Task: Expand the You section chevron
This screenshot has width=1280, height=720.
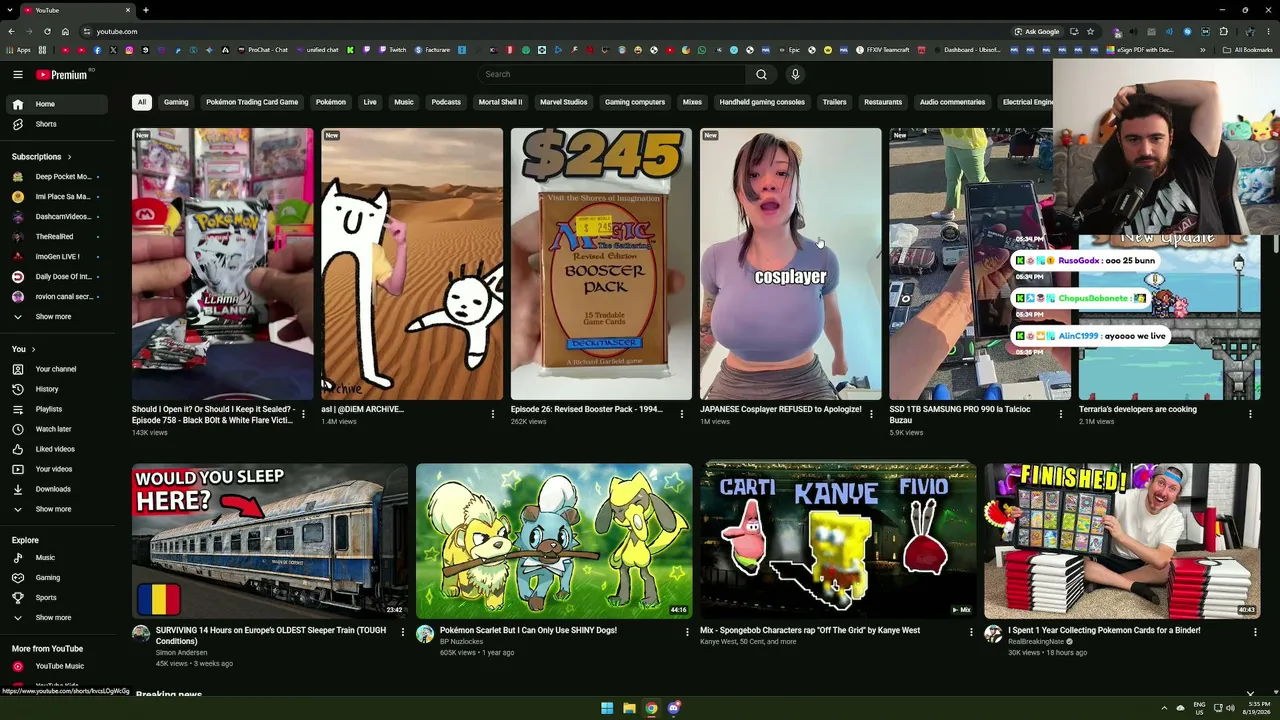Action: [x=33, y=349]
